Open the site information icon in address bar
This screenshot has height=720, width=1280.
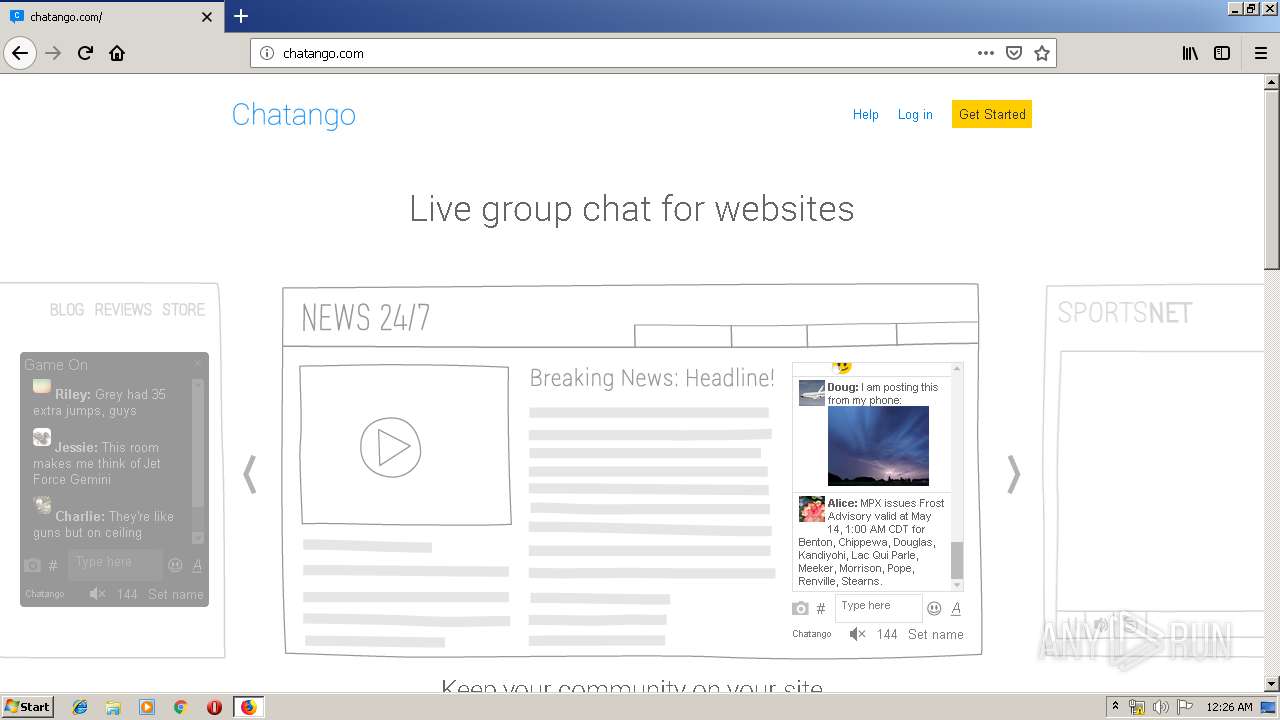(x=267, y=53)
